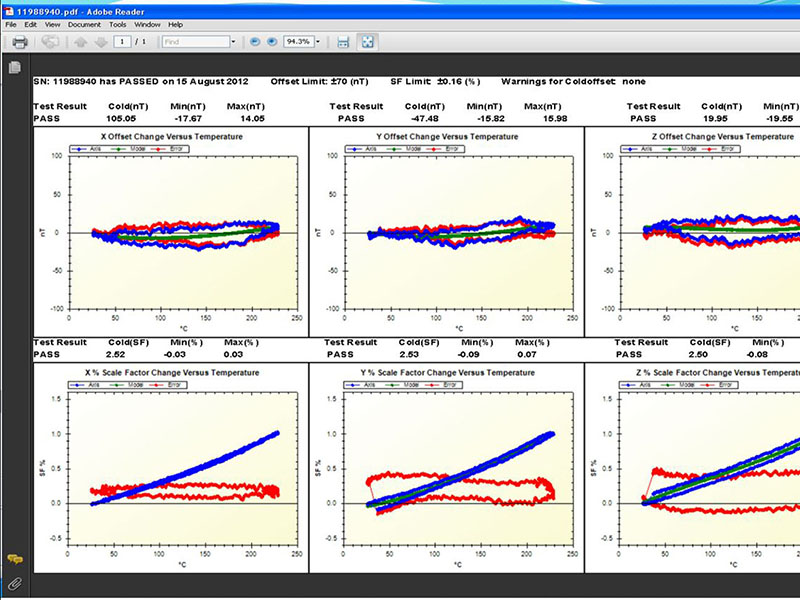Click the Y % Scale Factor Change title
This screenshot has height=600, width=800.
click(447, 373)
